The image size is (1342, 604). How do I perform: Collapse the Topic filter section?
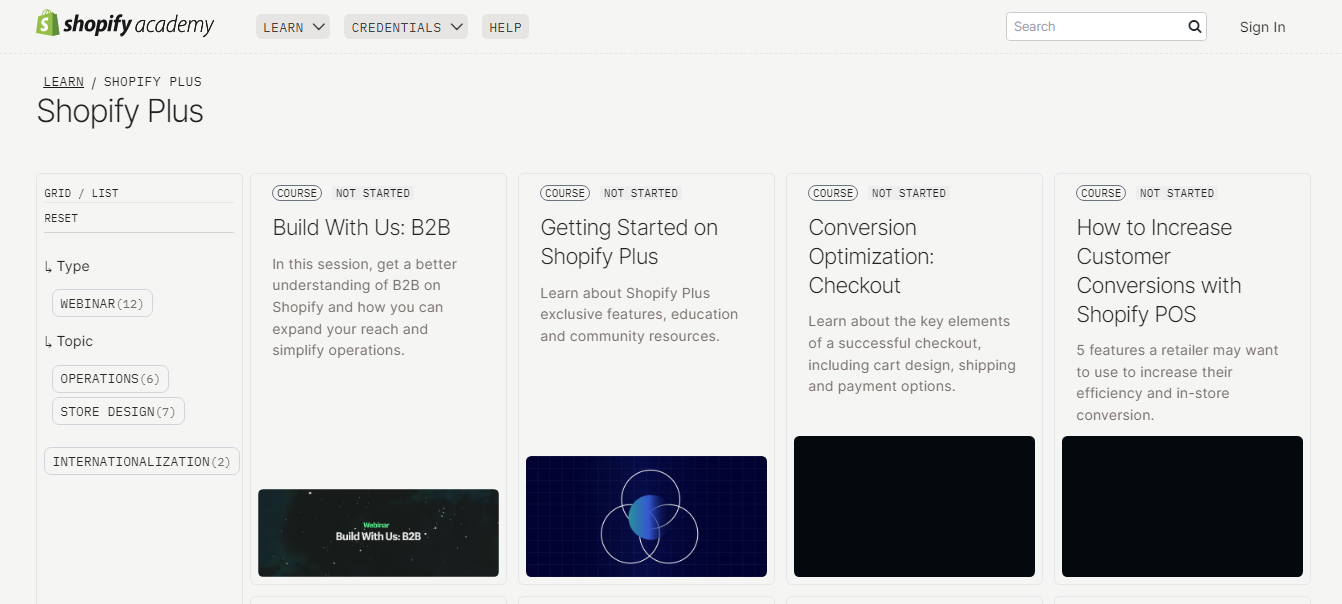(x=69, y=341)
